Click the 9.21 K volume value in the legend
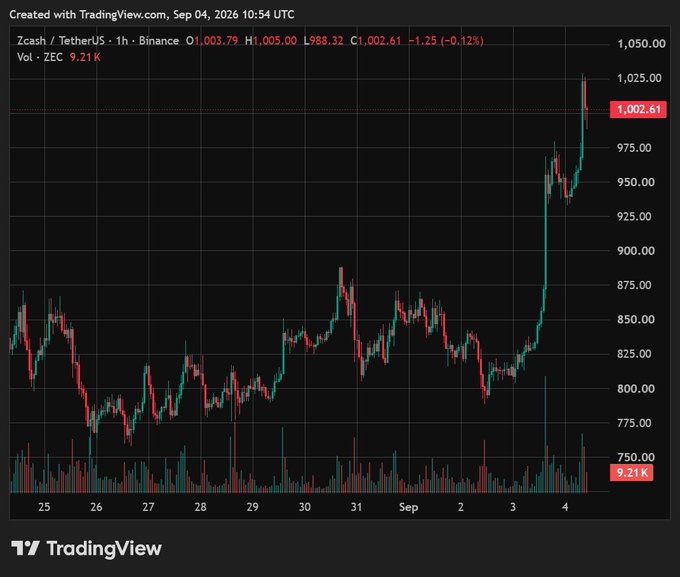 point(85,57)
